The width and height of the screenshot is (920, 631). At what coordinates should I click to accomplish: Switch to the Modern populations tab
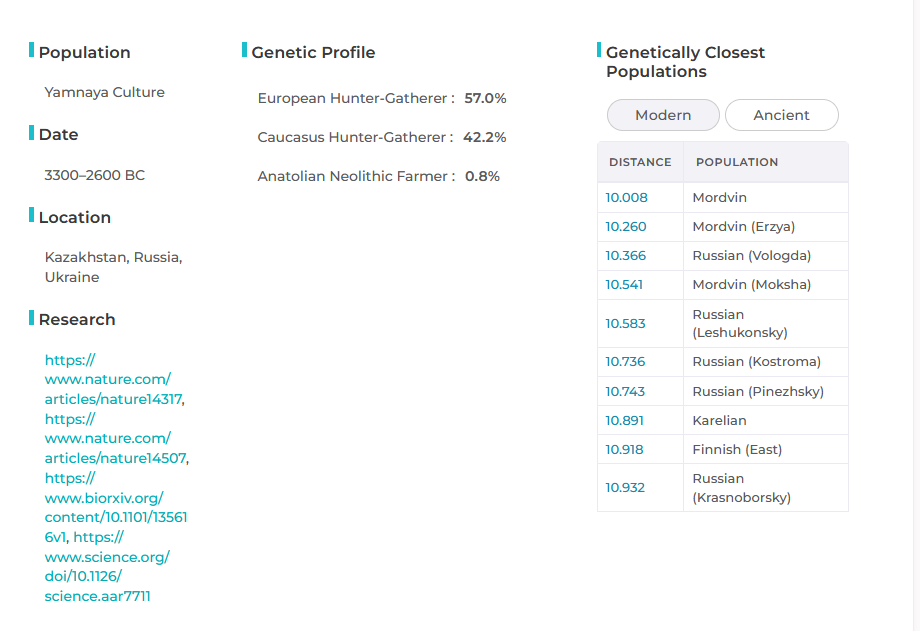click(x=663, y=115)
